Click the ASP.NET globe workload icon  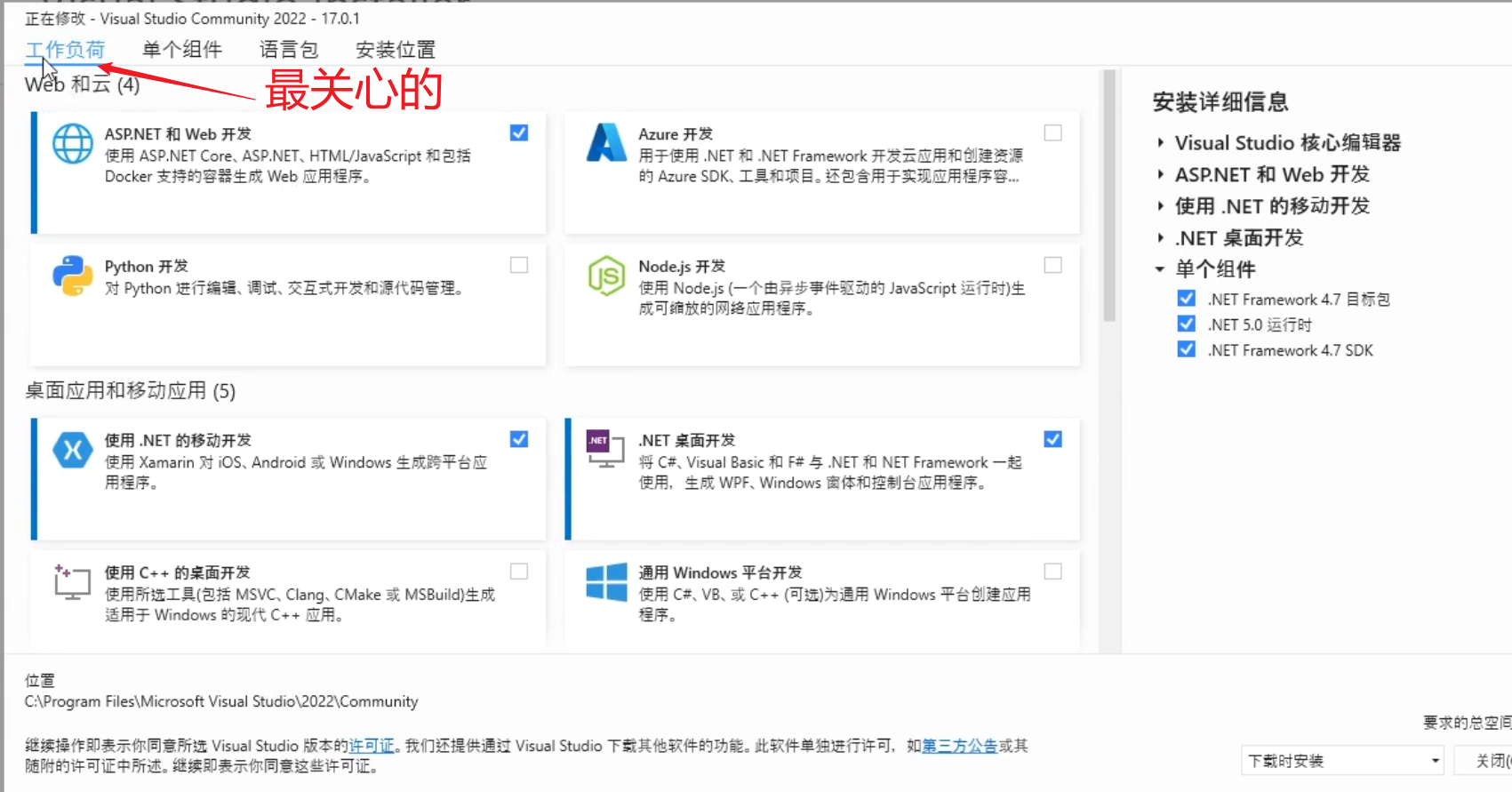[73, 144]
